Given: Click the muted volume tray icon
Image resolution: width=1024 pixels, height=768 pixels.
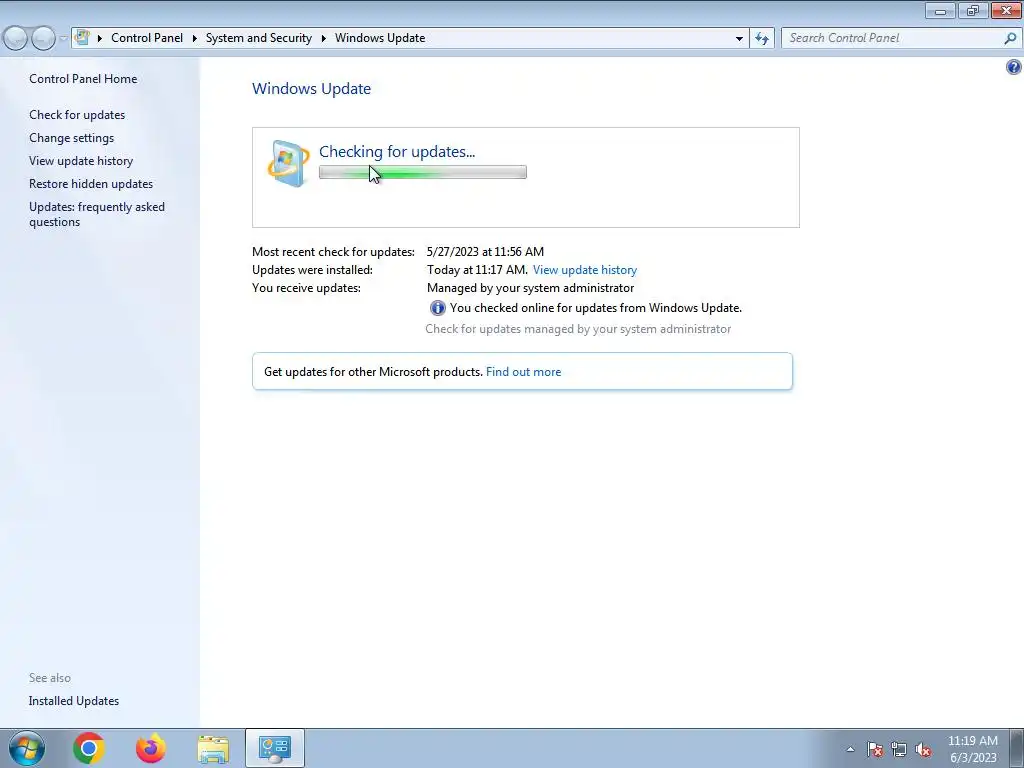Looking at the screenshot, I should pos(923,749).
